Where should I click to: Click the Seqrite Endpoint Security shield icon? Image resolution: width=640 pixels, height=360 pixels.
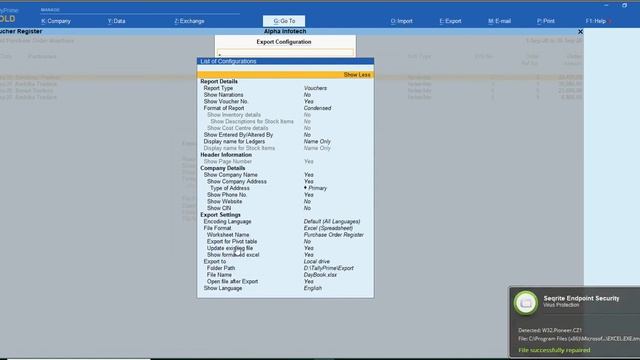point(526,303)
